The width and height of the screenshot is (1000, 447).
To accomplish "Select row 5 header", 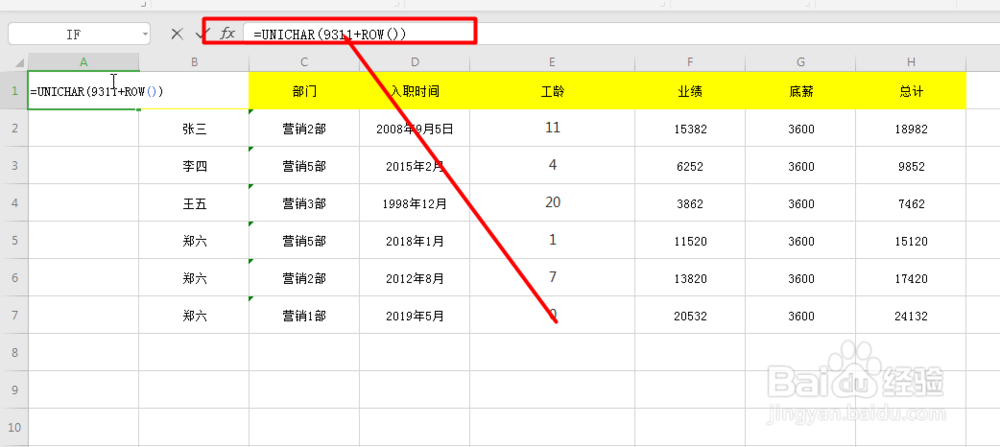I will 14,240.
